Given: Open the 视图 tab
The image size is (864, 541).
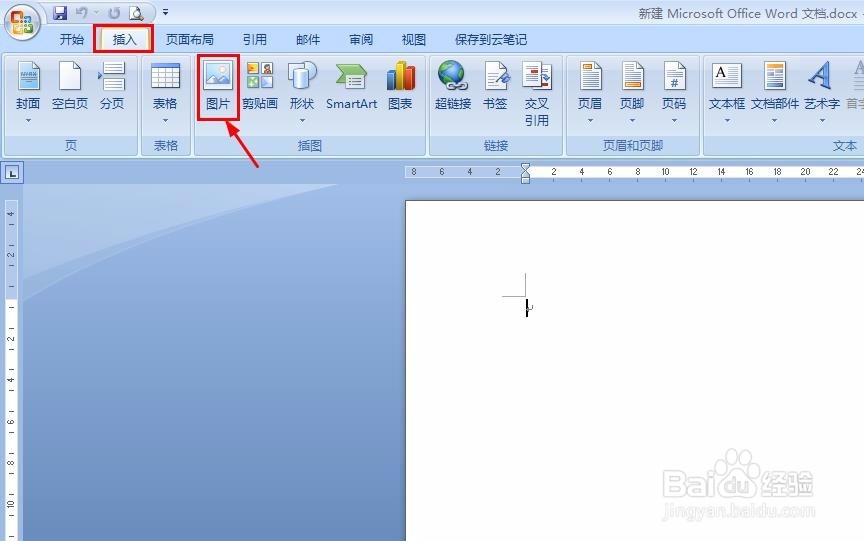Looking at the screenshot, I should tap(414, 40).
